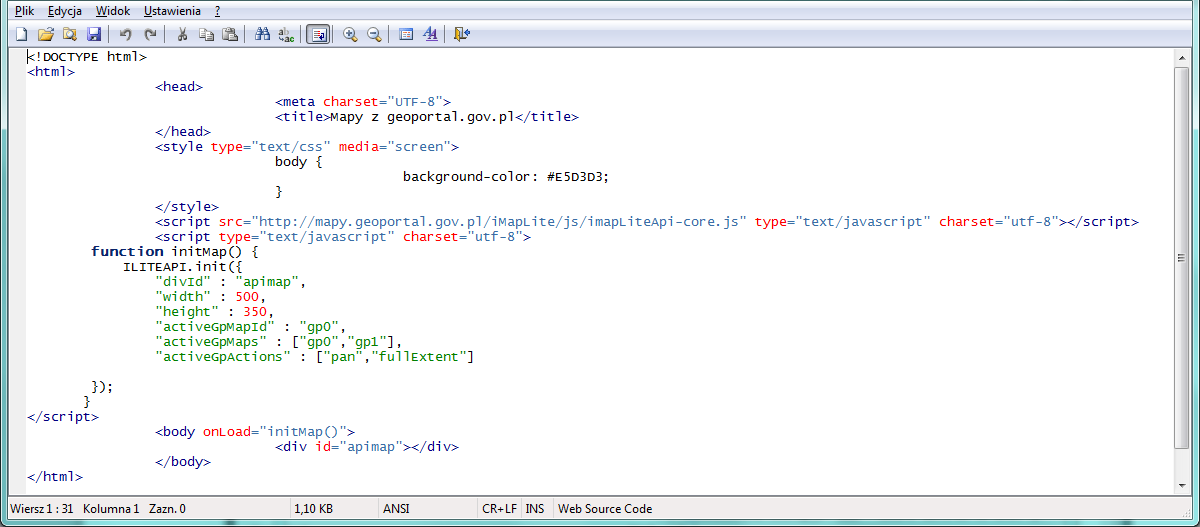1200x527 pixels.
Task: Open the Plik menu
Action: [x=24, y=11]
